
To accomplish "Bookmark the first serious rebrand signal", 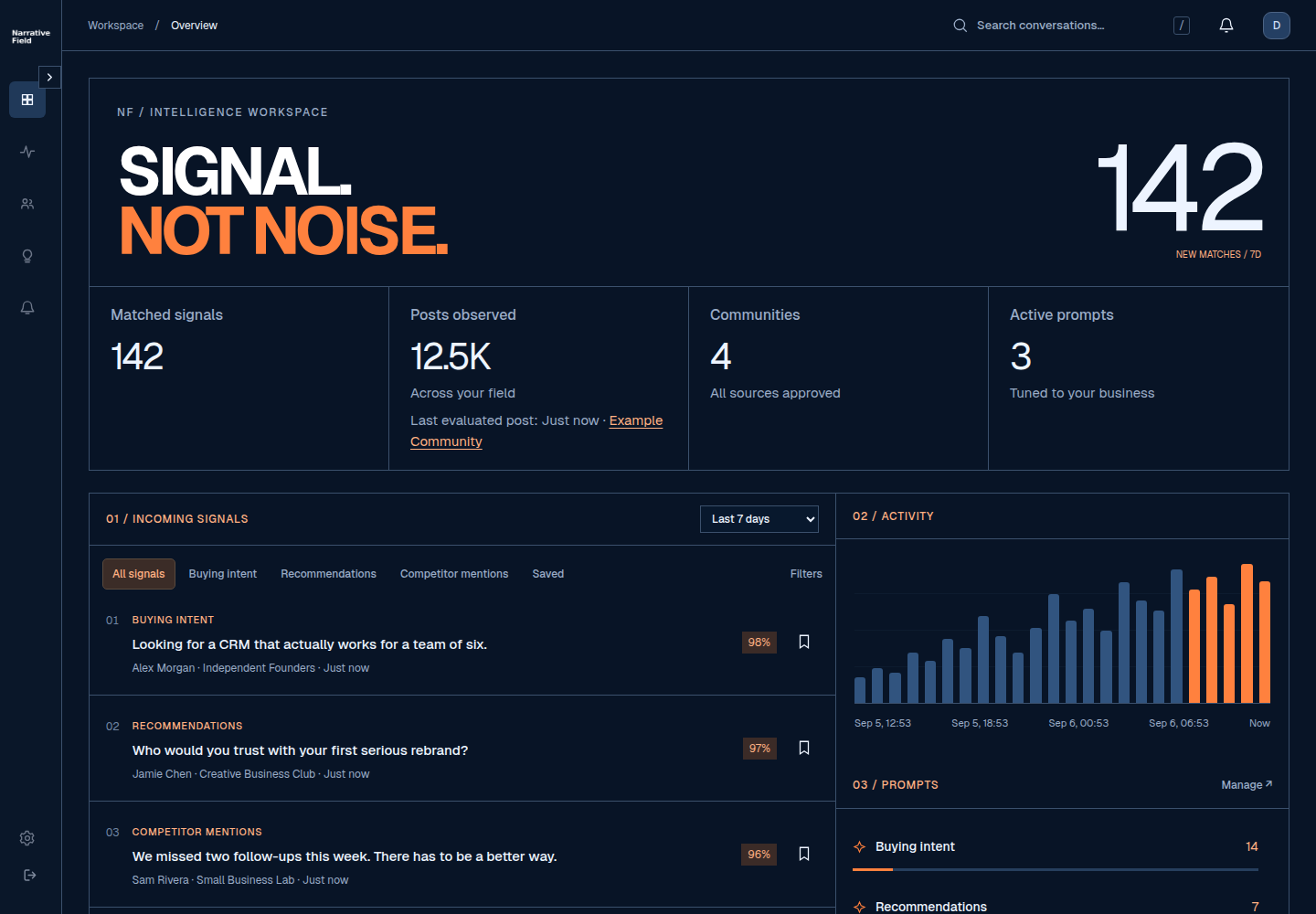I will [804, 748].
